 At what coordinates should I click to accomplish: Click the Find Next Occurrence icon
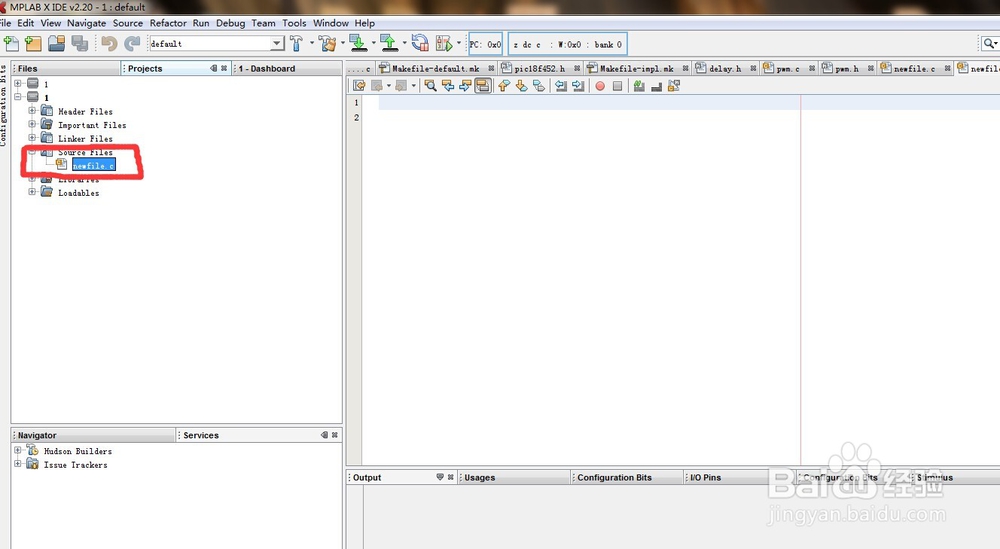465,85
